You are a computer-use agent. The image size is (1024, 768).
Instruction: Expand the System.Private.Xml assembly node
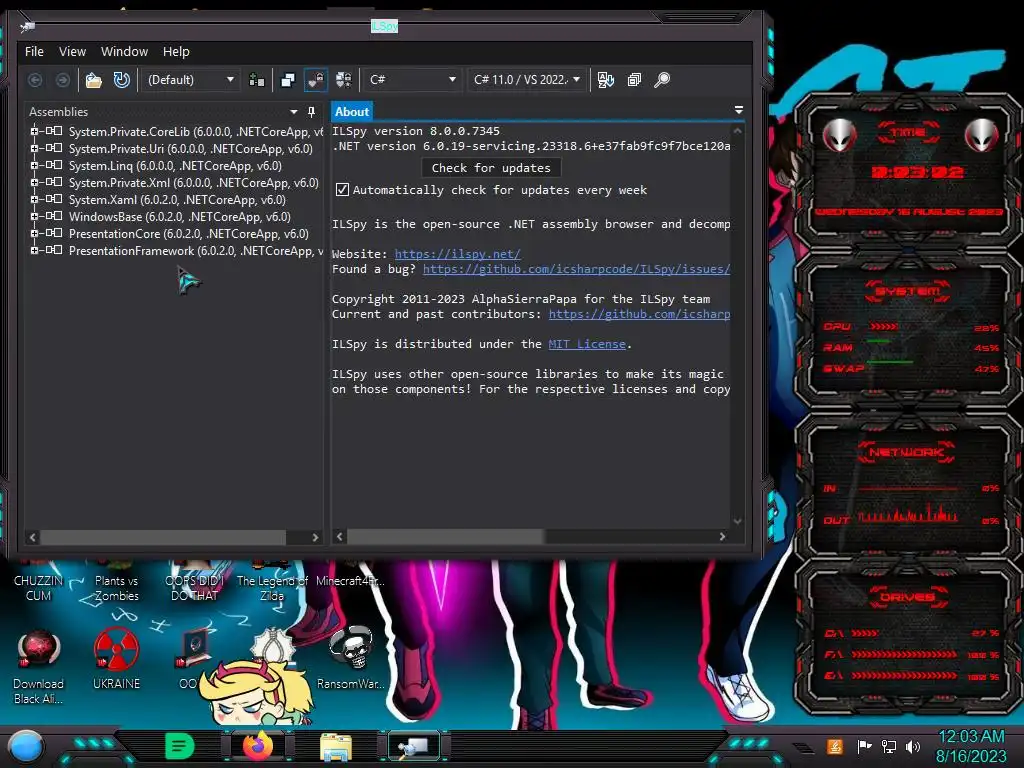click(x=34, y=182)
